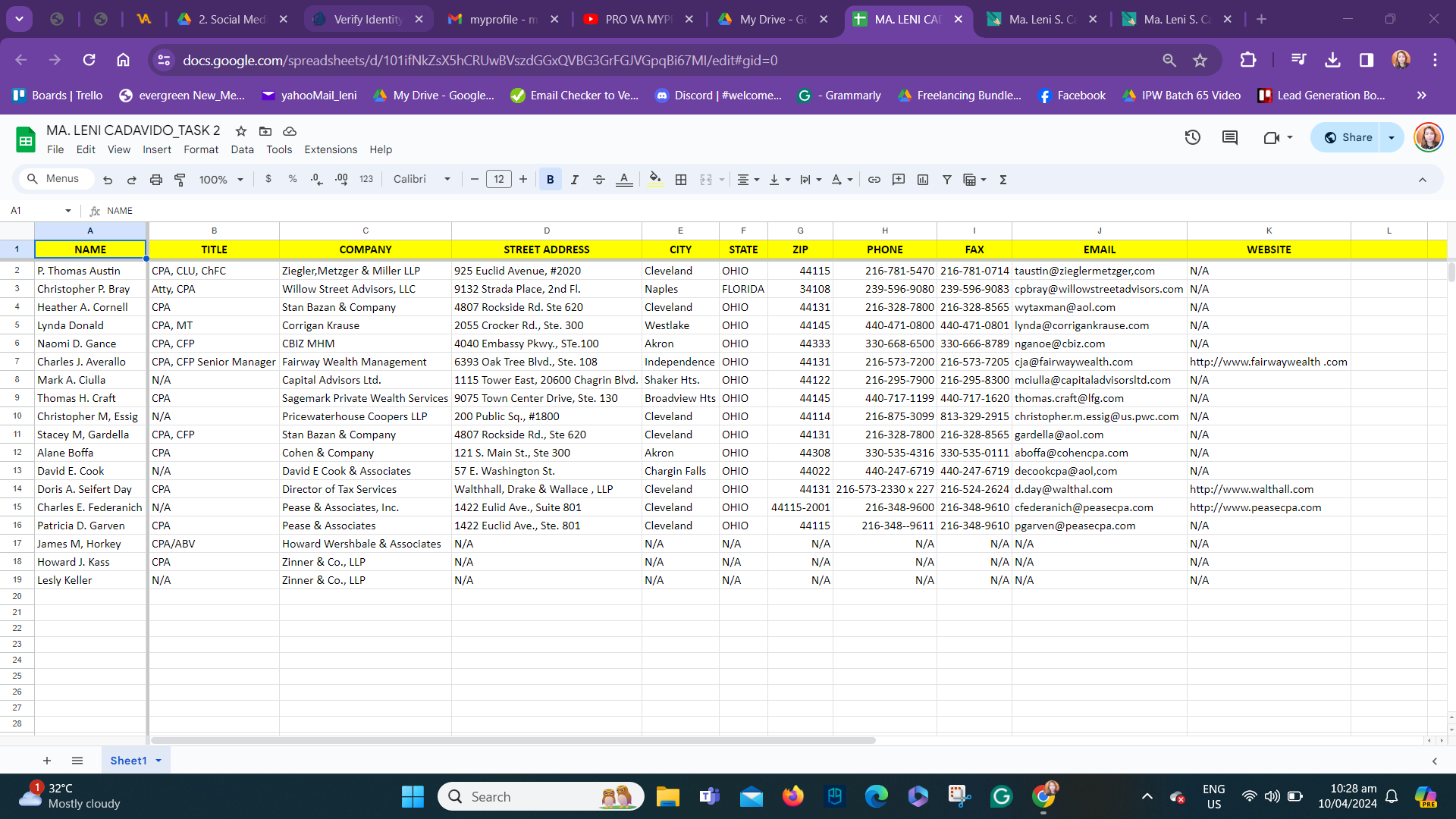Click the Undo icon in toolbar
Screen dimensions: 1456x819
pos(108,180)
